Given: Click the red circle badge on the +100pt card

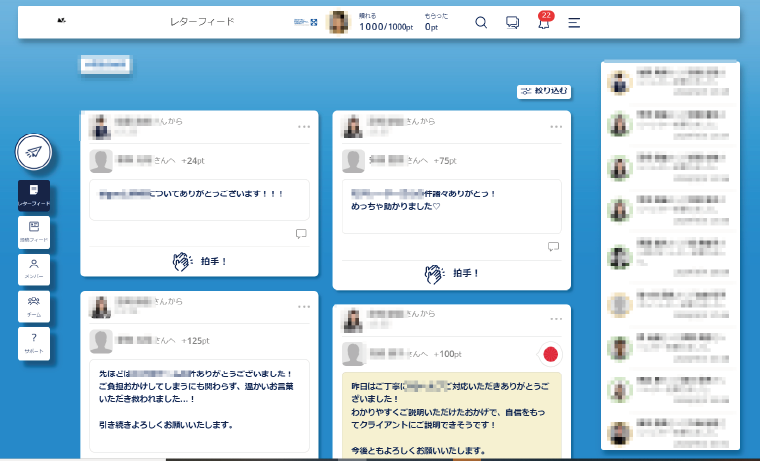Looking at the screenshot, I should (550, 354).
